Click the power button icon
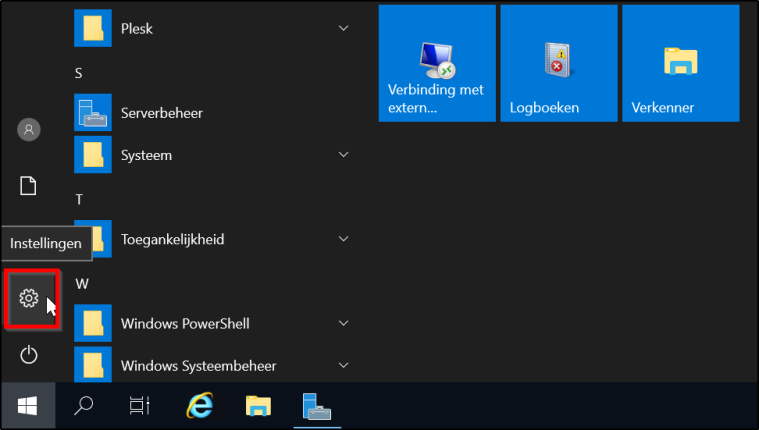 coord(29,354)
